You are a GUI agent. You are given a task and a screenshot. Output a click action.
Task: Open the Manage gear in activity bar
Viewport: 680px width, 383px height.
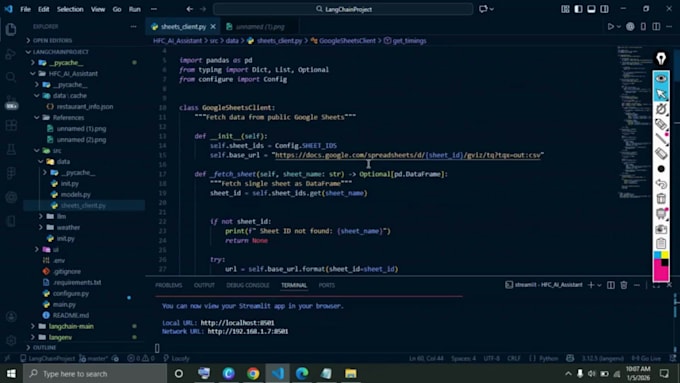[12, 340]
